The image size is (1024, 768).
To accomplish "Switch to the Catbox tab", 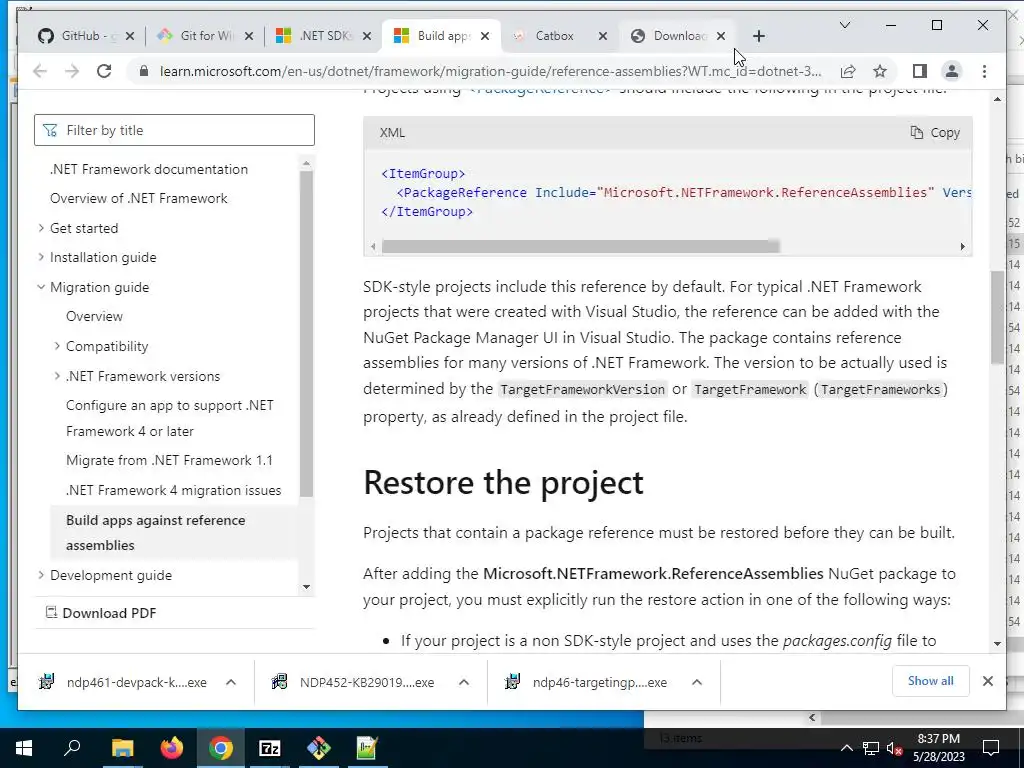I will pyautogui.click(x=554, y=36).
